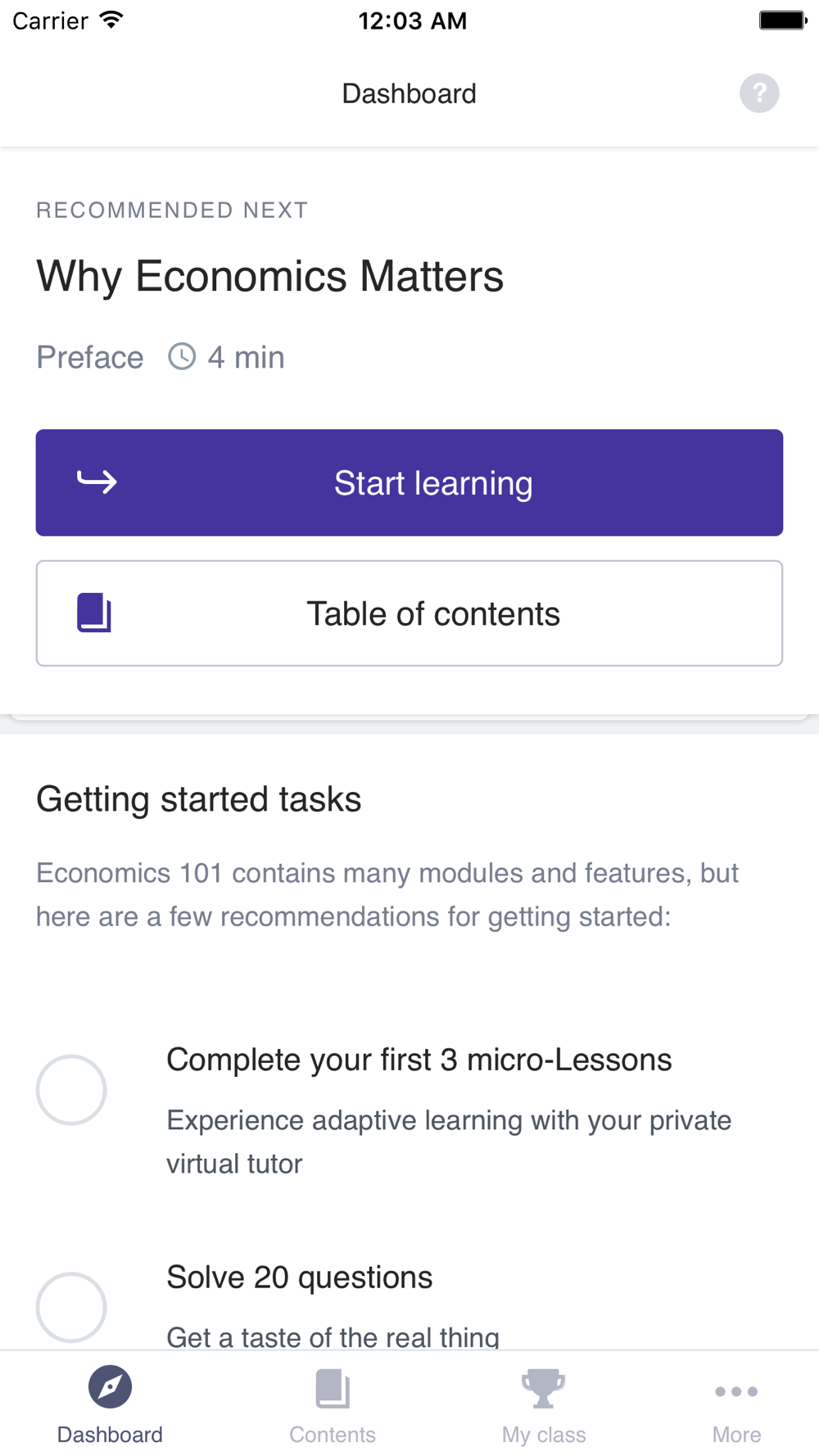Check the first 3 micro-Lessons task circle

point(71,1090)
